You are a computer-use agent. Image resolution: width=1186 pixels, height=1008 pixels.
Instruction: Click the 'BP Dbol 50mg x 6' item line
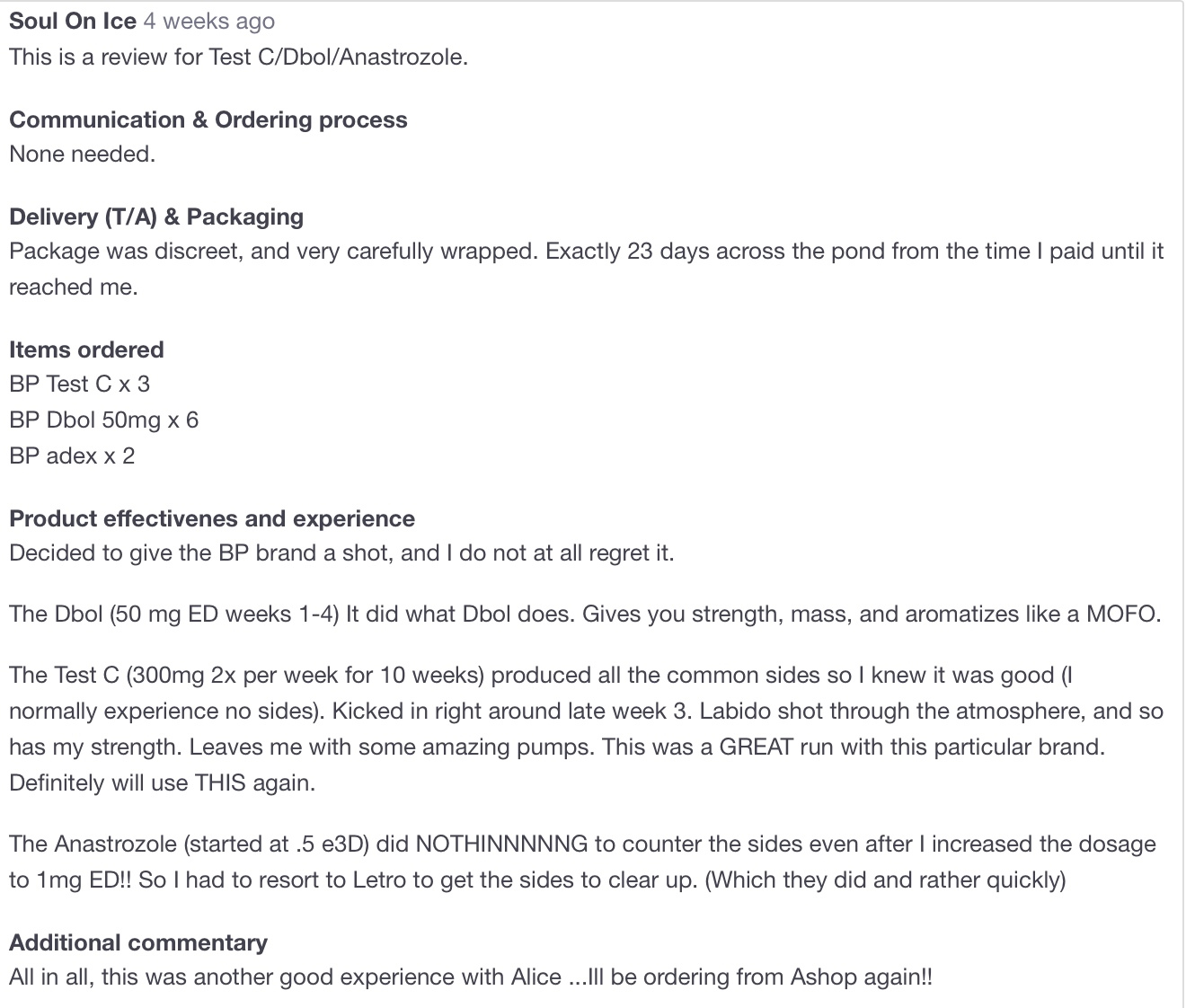[104, 420]
